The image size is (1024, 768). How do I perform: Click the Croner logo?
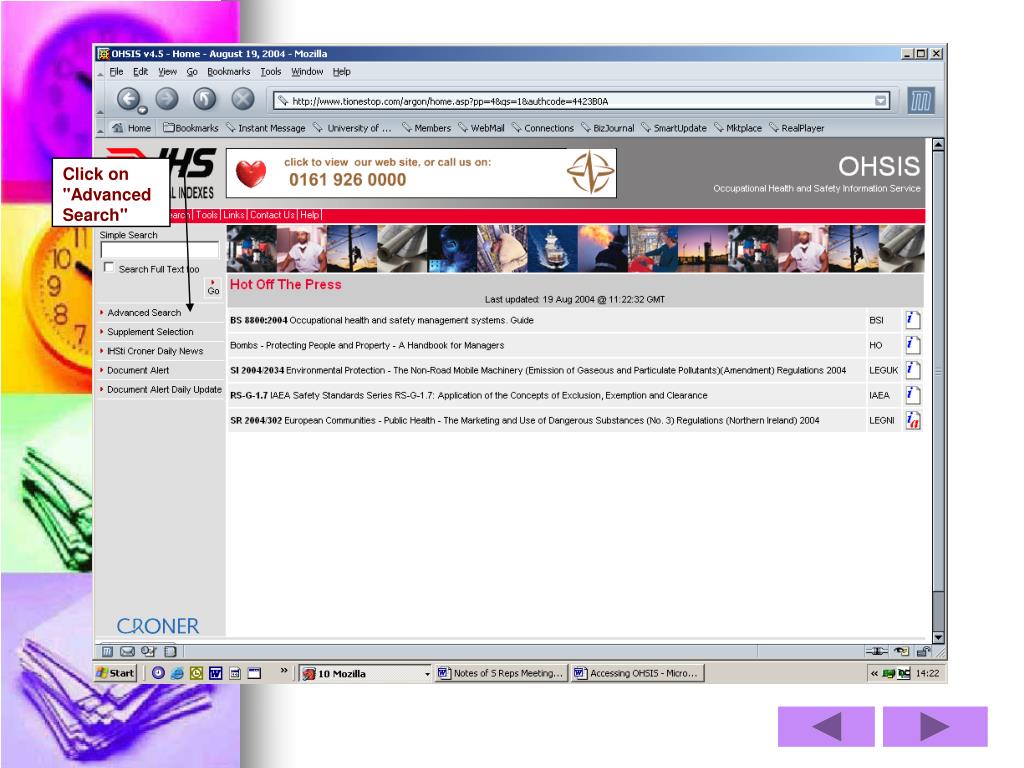157,626
